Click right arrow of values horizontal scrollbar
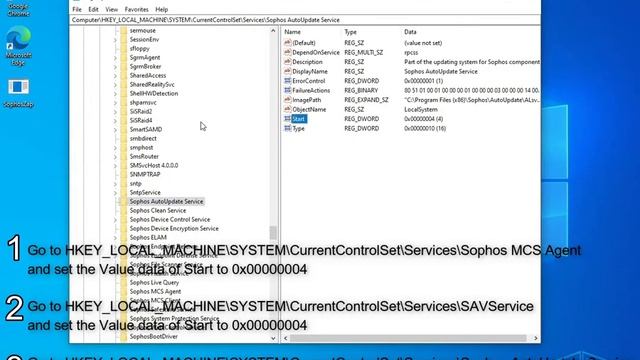Screen dimensions: 640x360 536,338
